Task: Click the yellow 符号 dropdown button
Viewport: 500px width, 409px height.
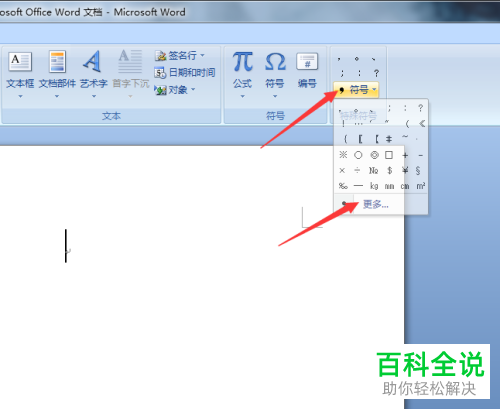Action: (356, 90)
